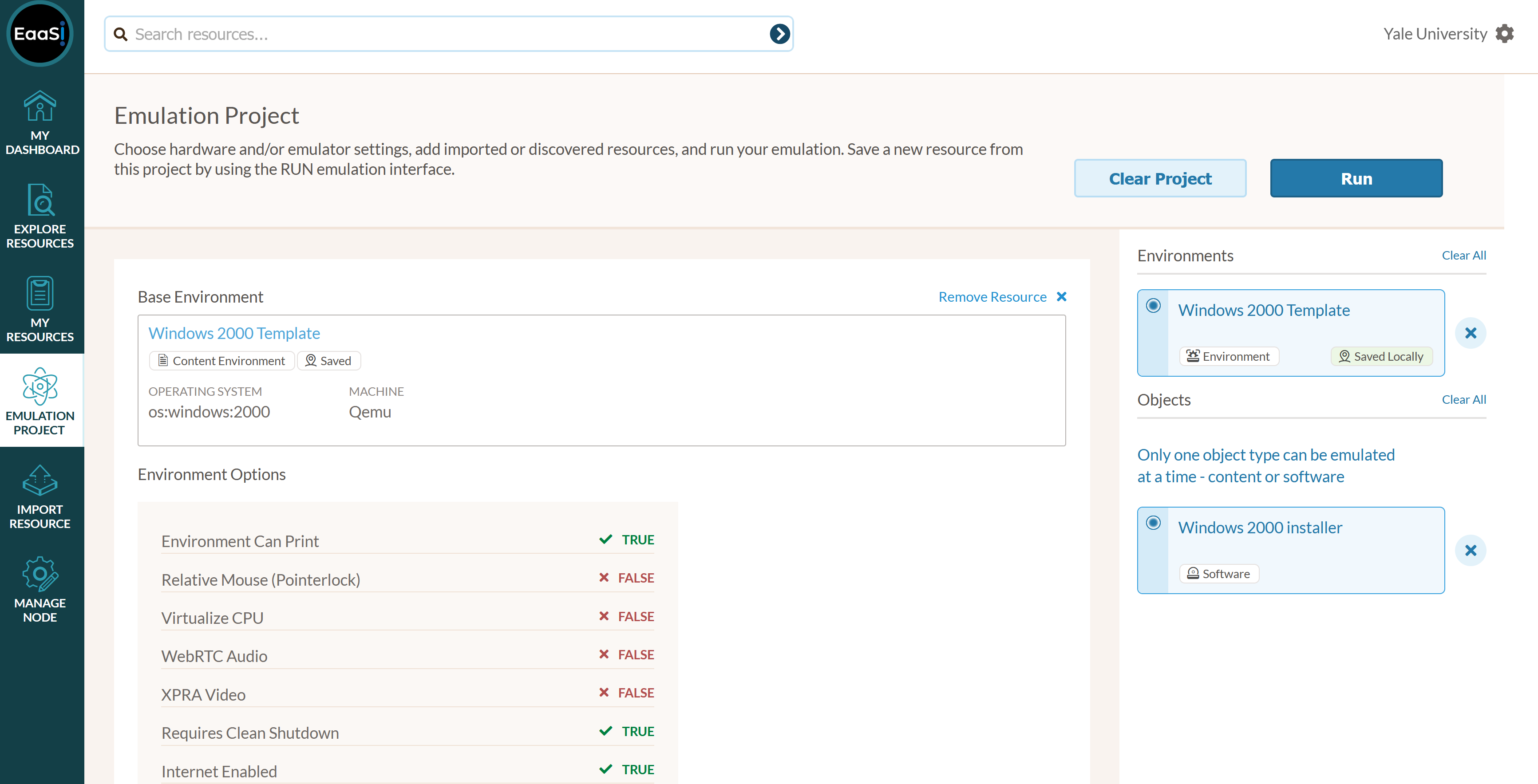Click the Content Environment tag
The image size is (1538, 784).
[221, 360]
